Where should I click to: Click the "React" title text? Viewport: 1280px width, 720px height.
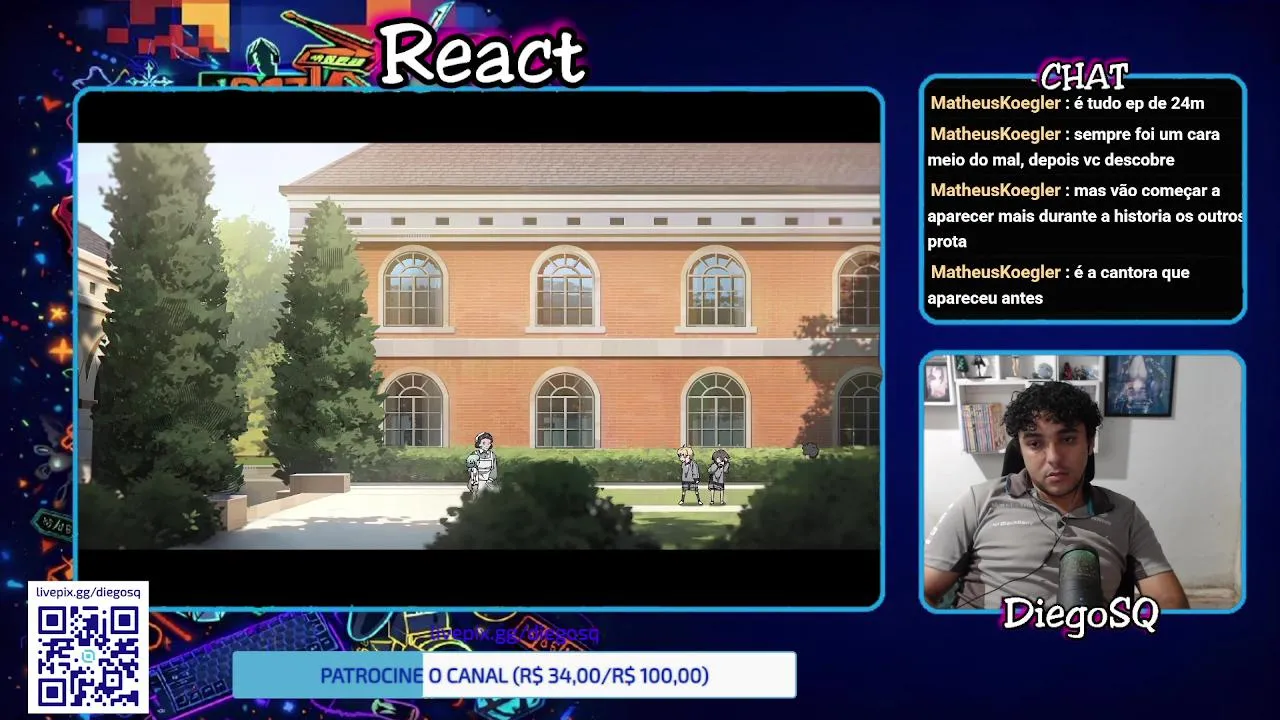482,55
